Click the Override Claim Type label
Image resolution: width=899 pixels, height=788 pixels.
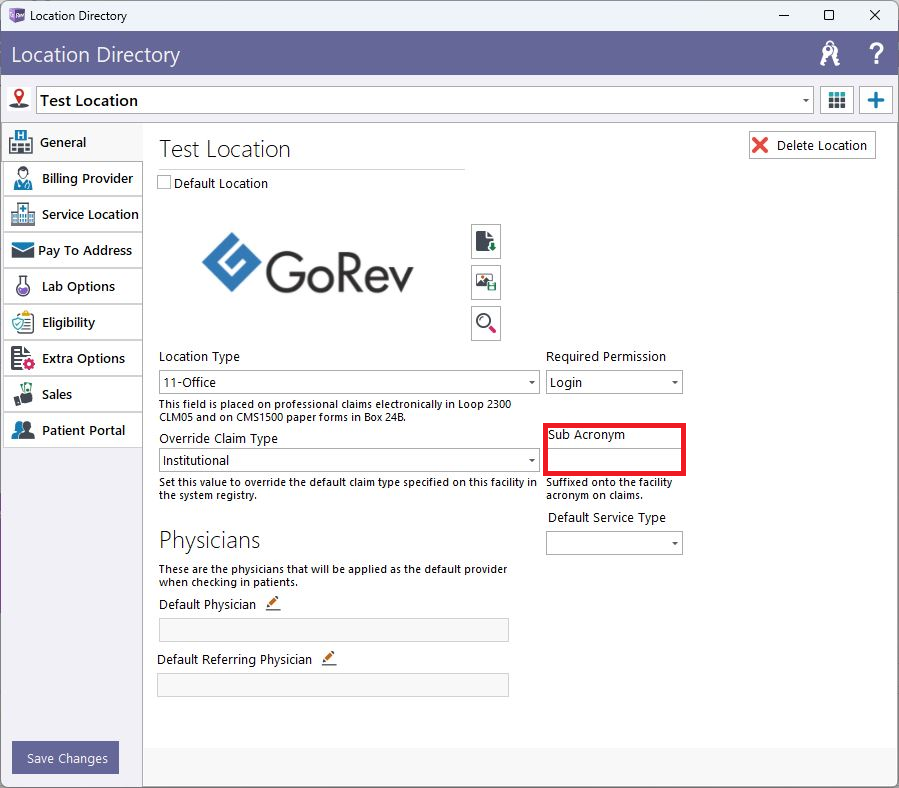(218, 439)
